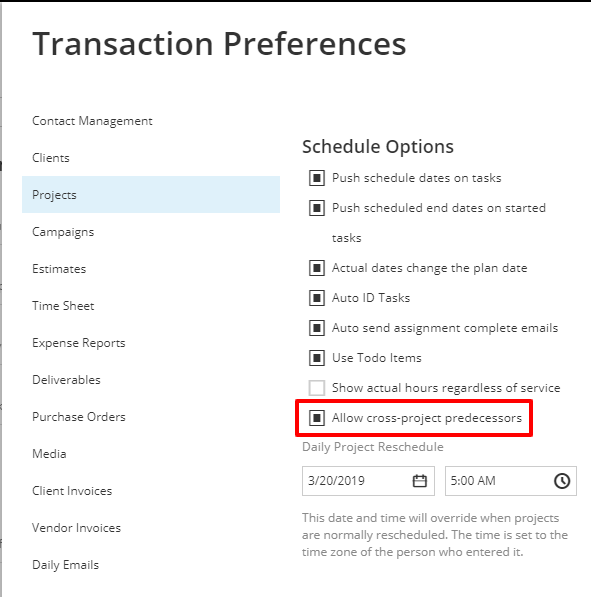Viewport: 591px width, 597px height.
Task: Uncheck Use Todo Items option
Action: coord(317,358)
